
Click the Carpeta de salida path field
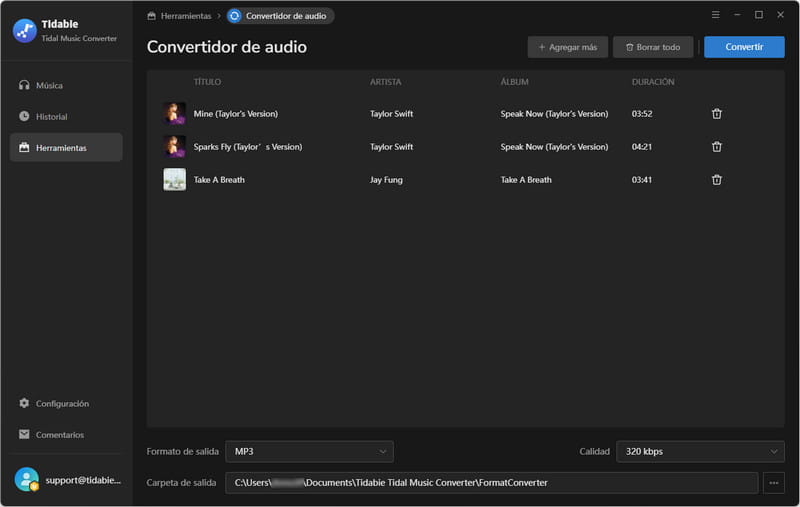pos(491,483)
